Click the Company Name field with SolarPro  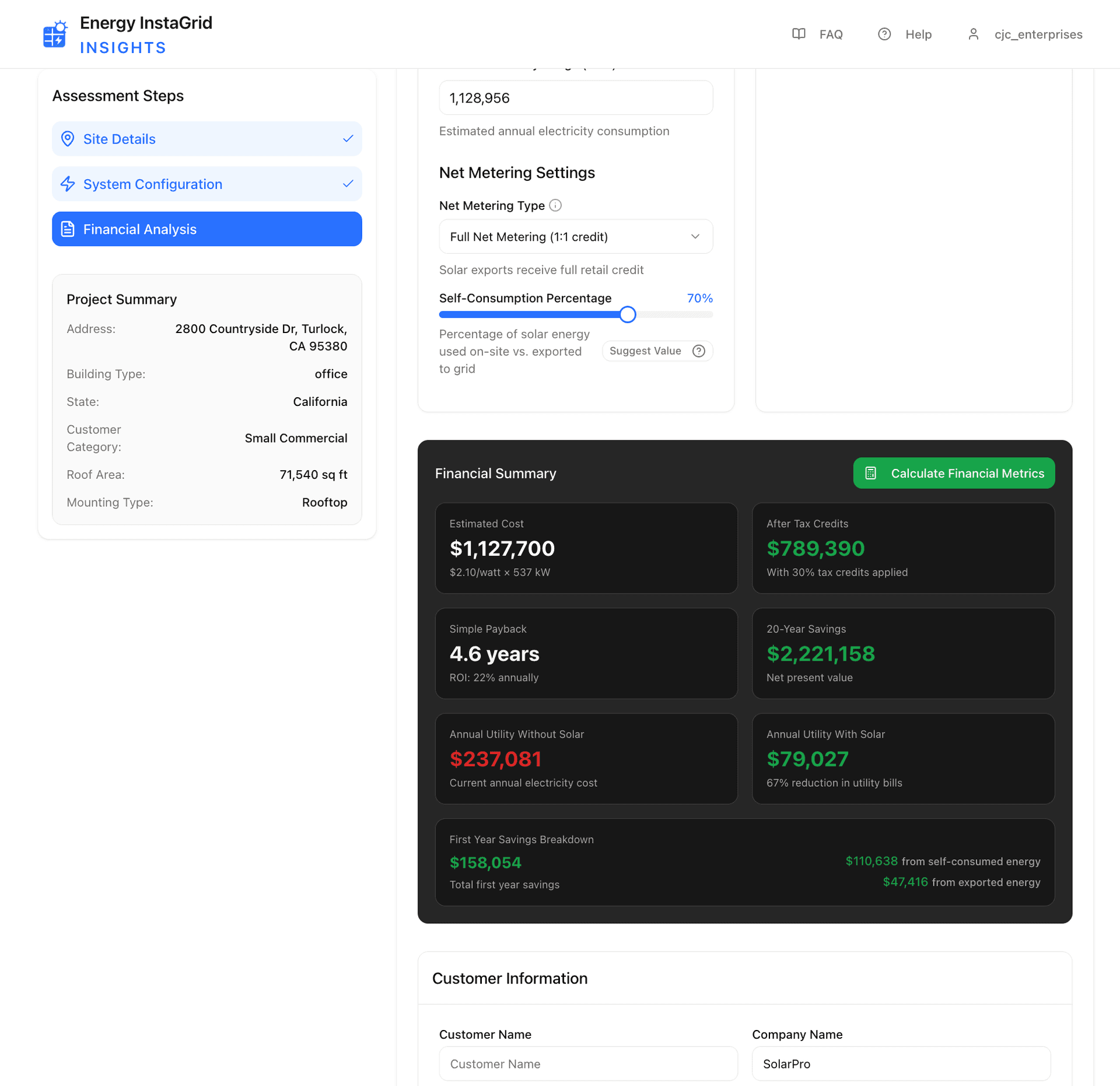901,1063
